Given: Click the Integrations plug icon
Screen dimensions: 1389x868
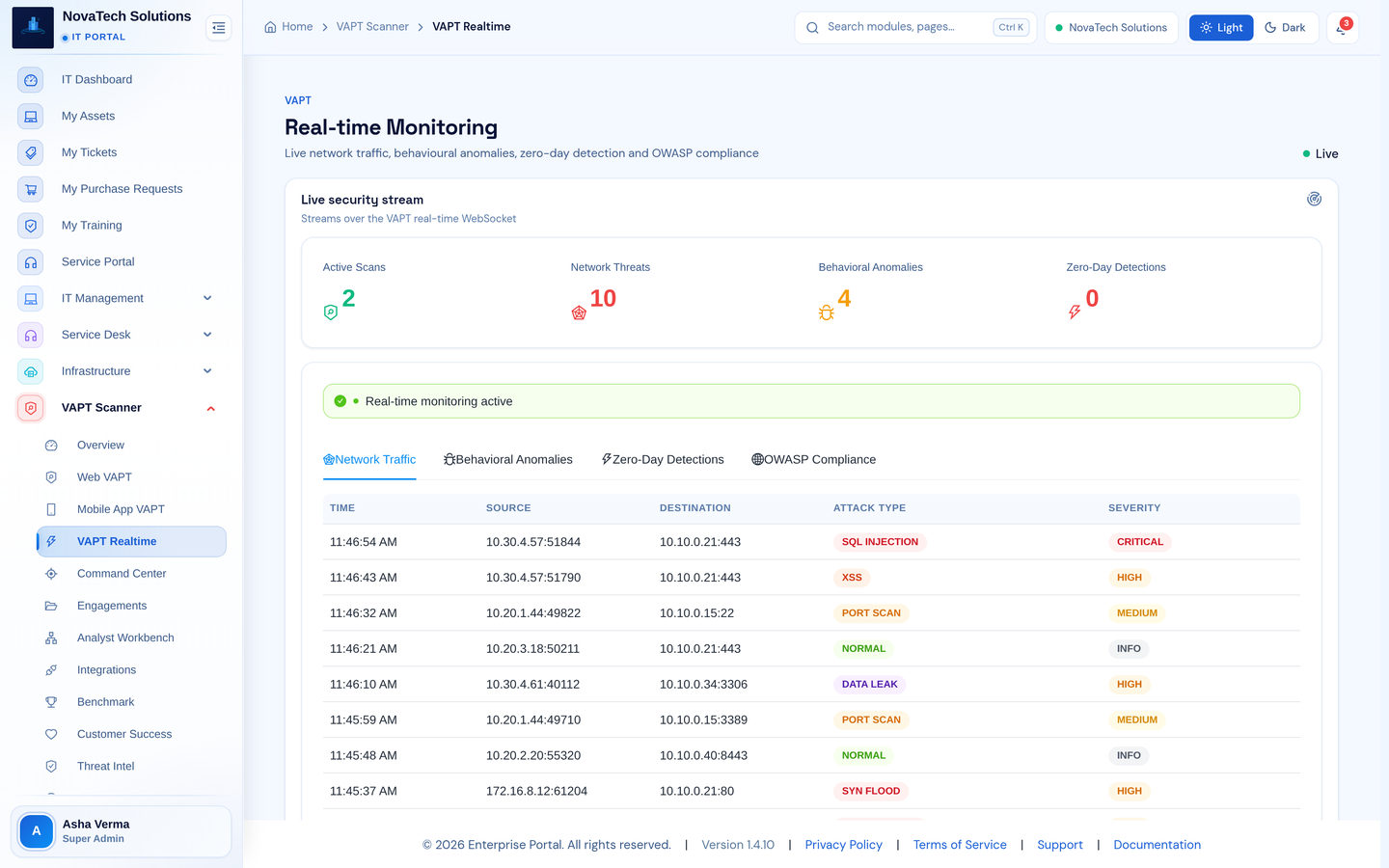Looking at the screenshot, I should pos(51,670).
